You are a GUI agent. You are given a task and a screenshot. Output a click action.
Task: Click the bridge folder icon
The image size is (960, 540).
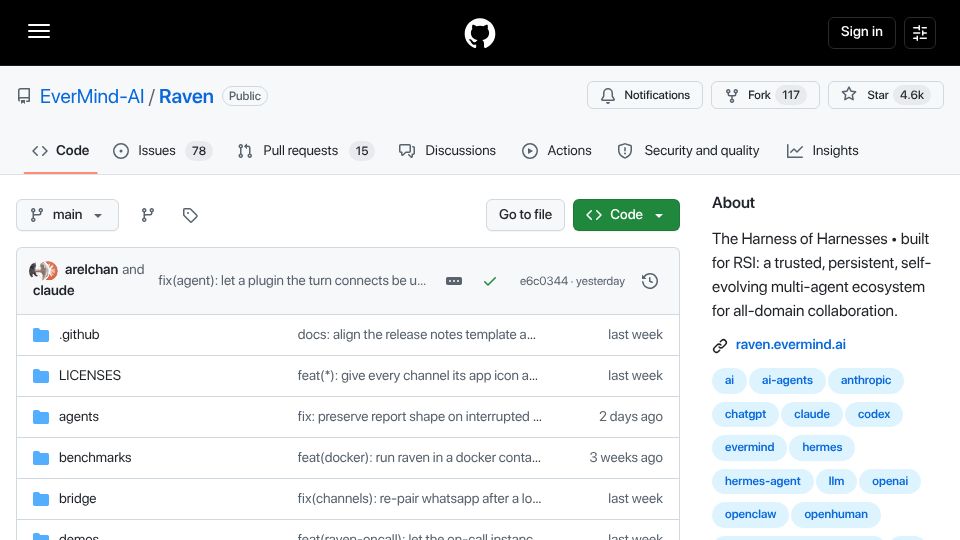click(x=40, y=499)
